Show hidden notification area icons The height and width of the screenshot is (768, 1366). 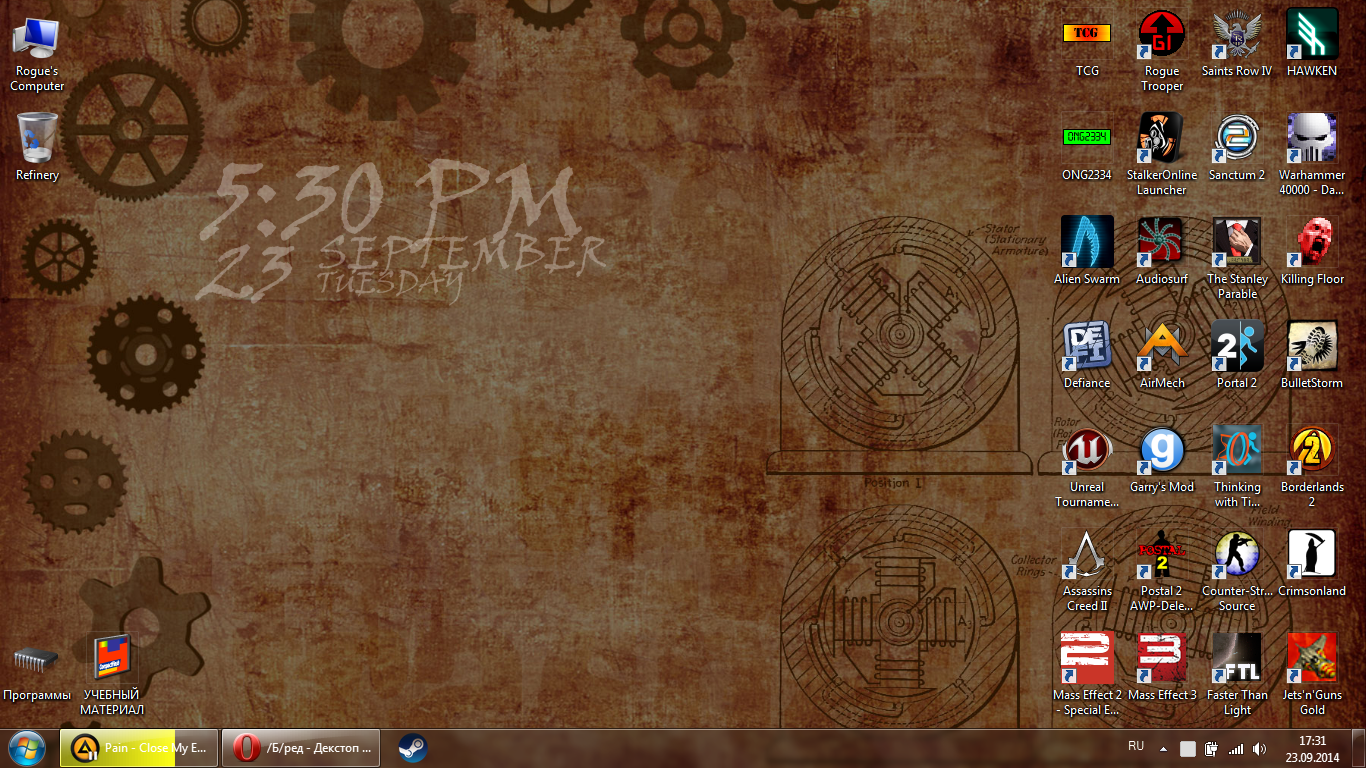coord(1163,748)
